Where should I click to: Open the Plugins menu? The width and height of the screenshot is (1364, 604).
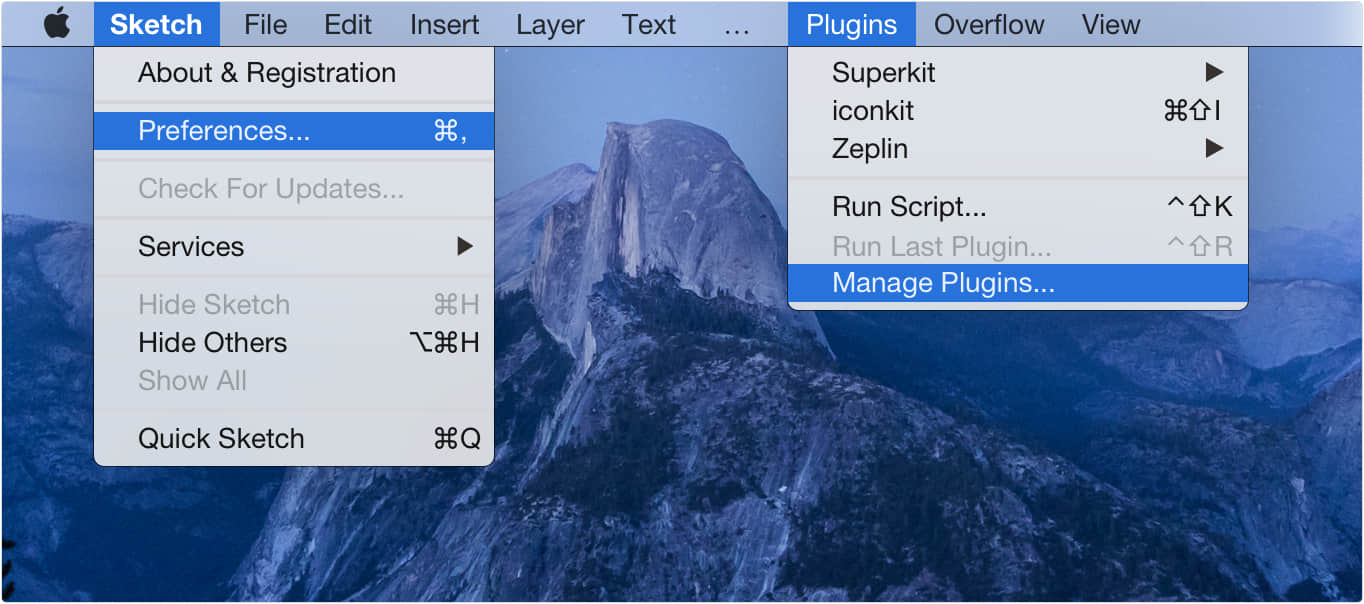coord(851,24)
